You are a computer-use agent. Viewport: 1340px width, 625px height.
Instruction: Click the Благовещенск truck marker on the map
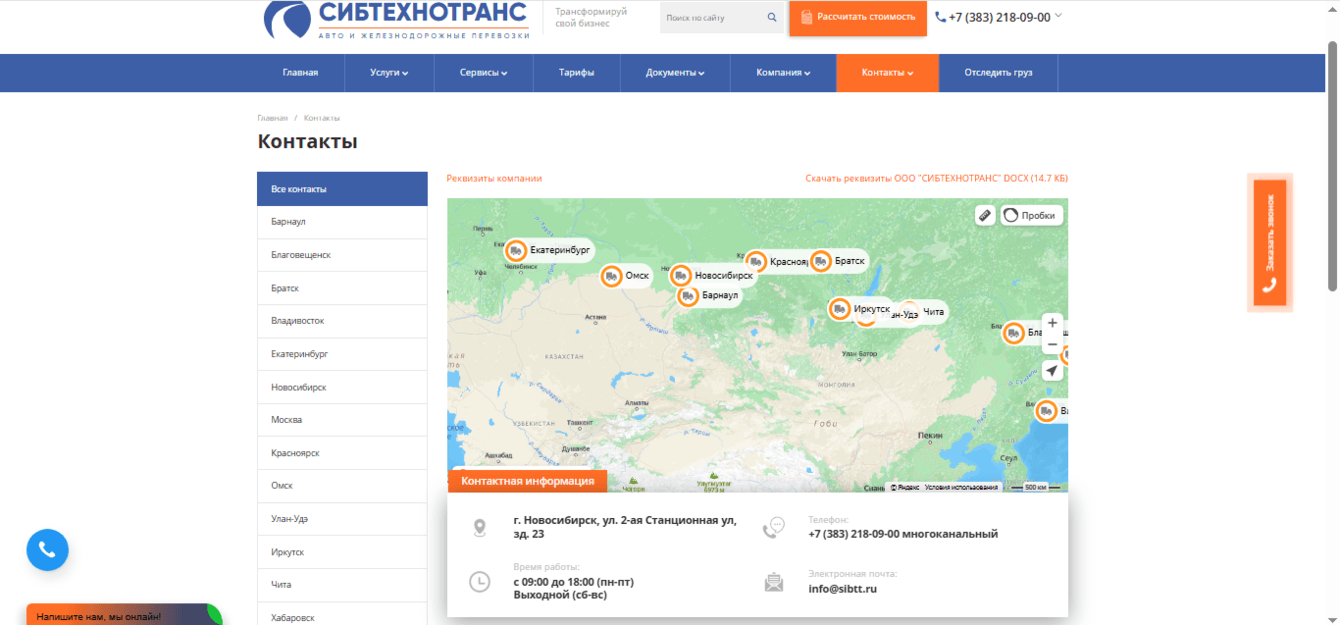click(x=1014, y=333)
